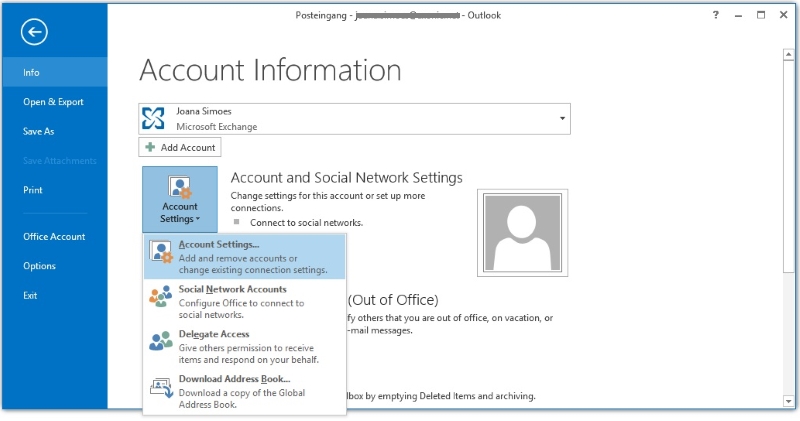
Task: Click the Add Account button
Action: [x=180, y=147]
